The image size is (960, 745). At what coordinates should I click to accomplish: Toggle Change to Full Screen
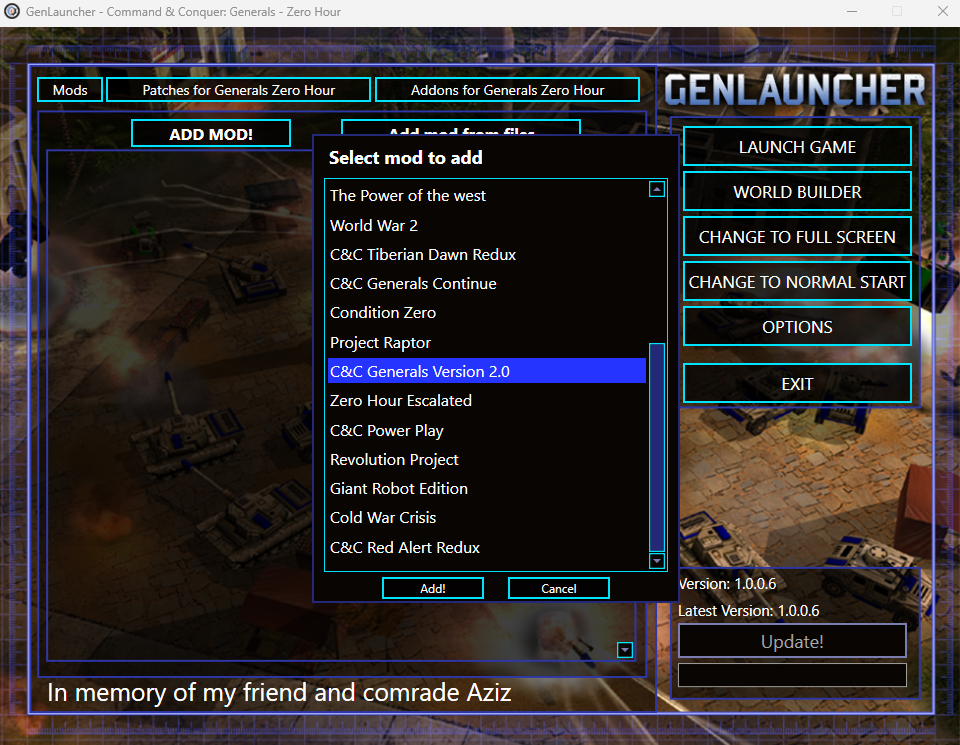tap(797, 236)
